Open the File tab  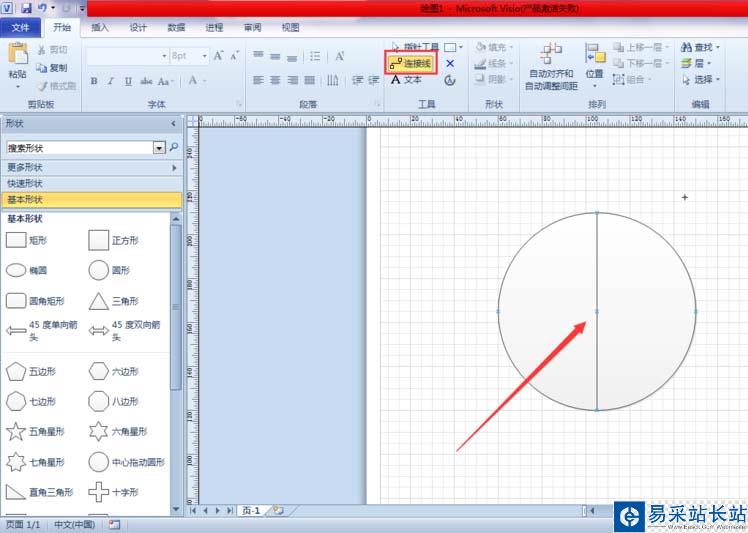(20, 27)
